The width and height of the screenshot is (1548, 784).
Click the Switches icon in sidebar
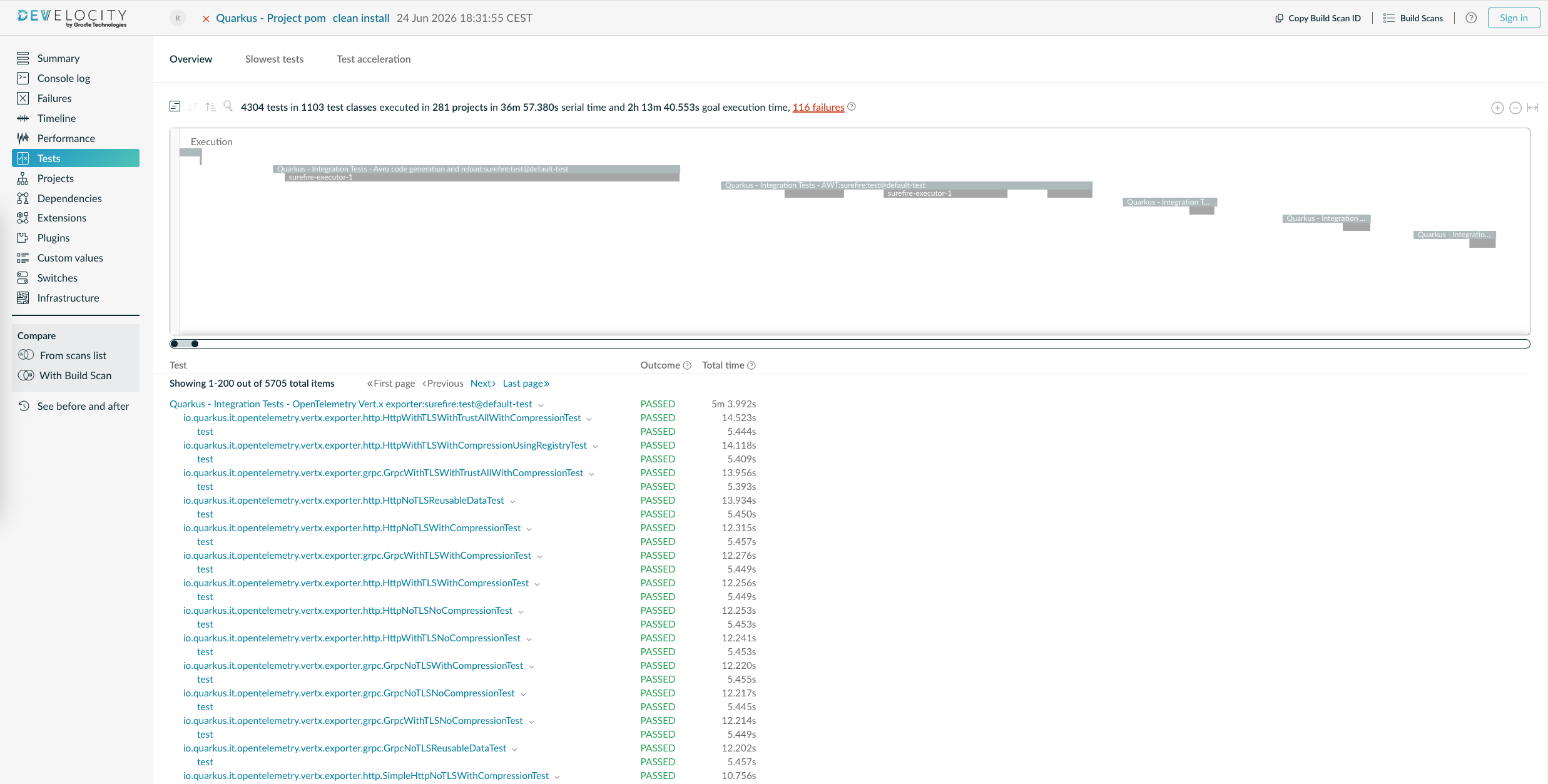pos(23,278)
